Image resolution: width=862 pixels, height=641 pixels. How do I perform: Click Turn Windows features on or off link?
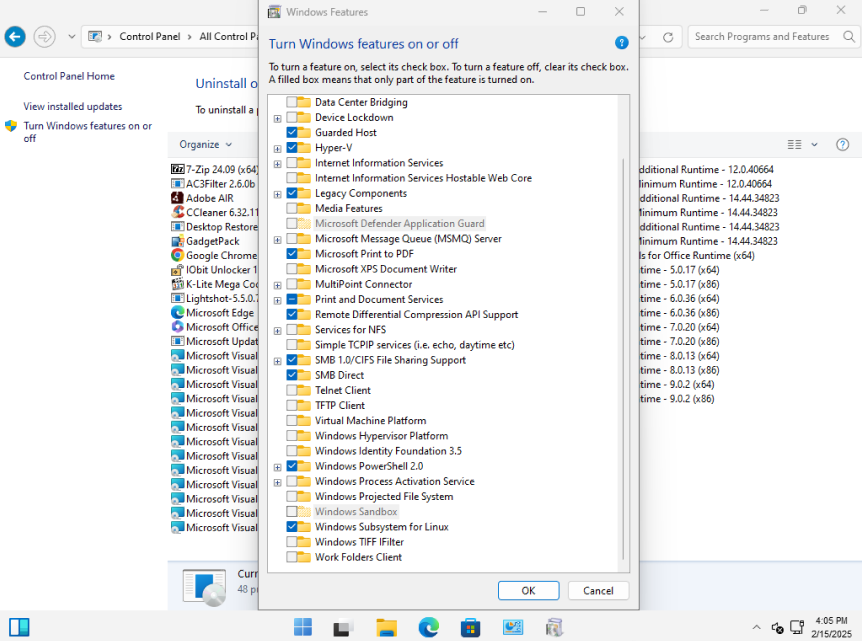coord(87,132)
